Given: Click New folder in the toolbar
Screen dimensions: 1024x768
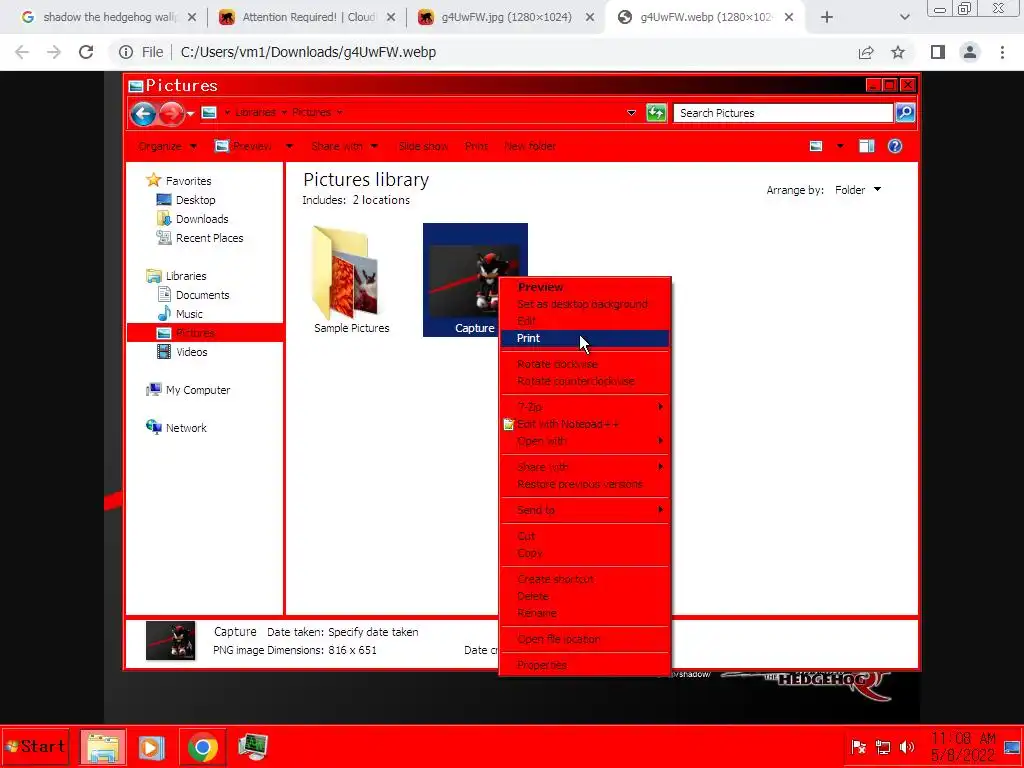Looking at the screenshot, I should click(x=530, y=146).
